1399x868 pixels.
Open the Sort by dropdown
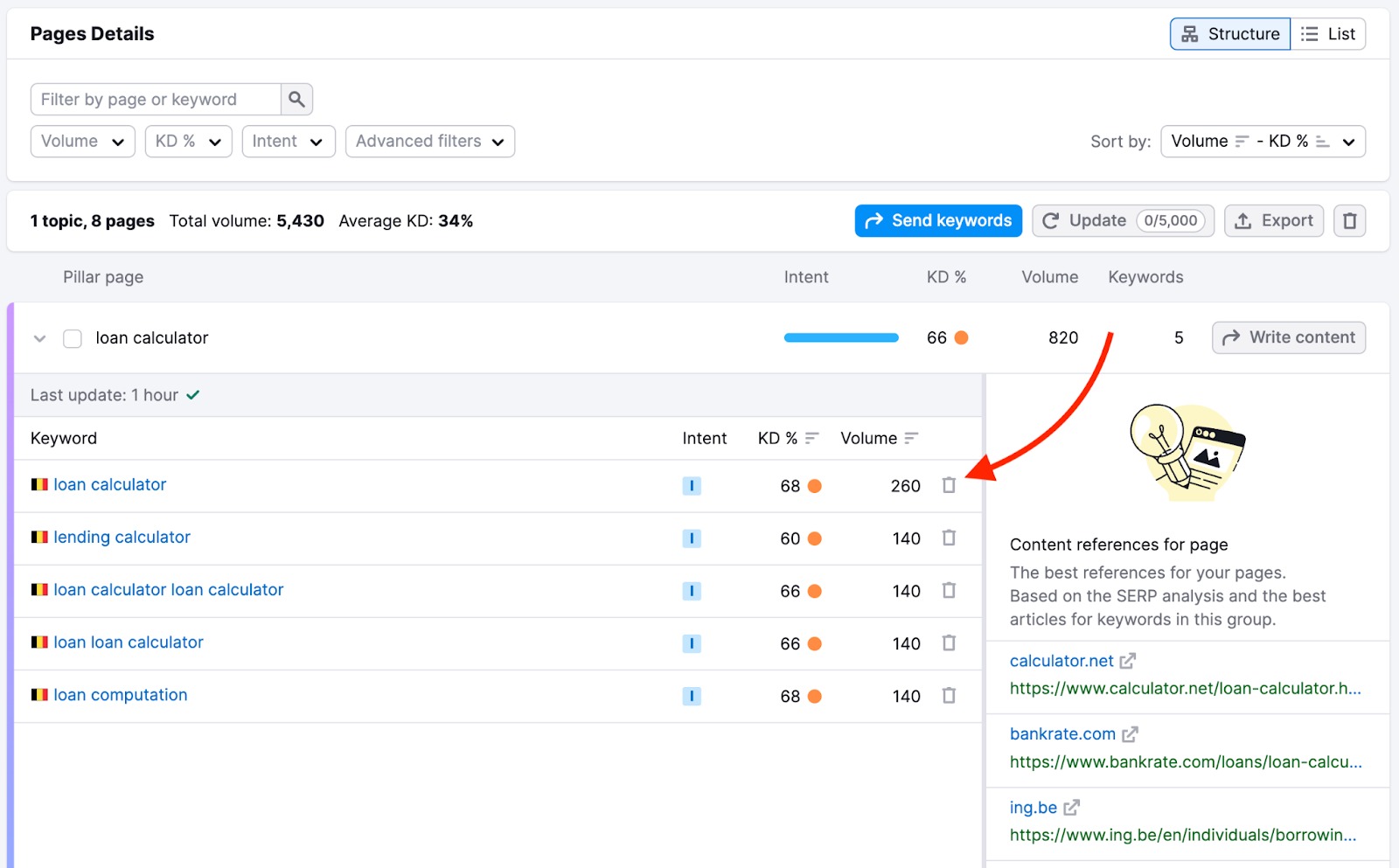1263,142
